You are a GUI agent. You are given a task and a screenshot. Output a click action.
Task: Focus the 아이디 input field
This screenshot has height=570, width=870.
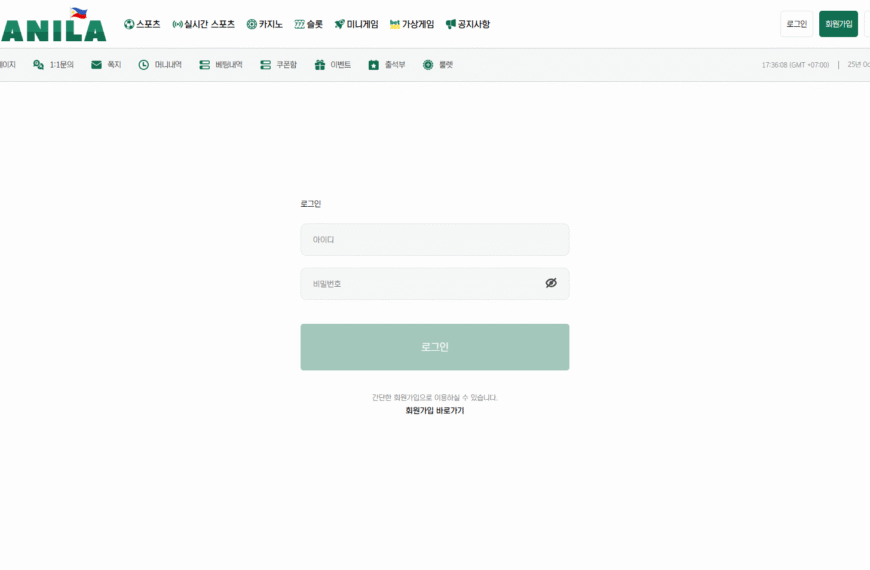tap(435, 240)
